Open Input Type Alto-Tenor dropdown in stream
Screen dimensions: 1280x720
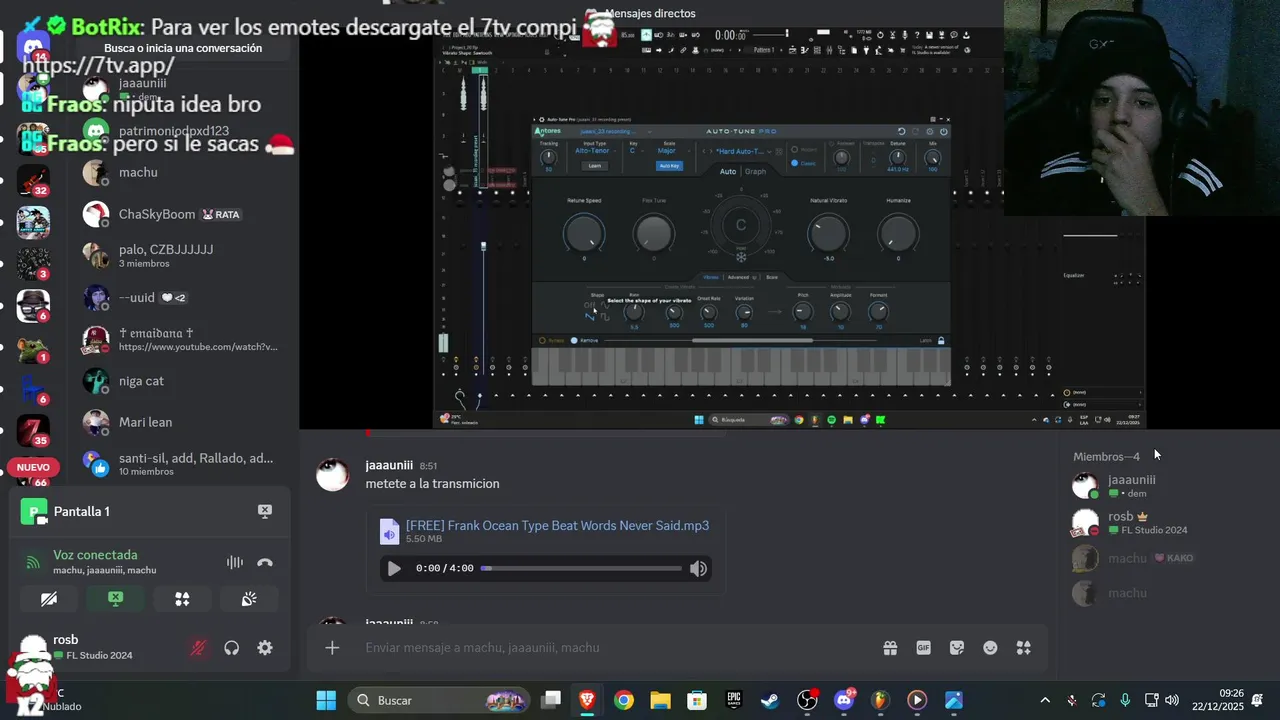594,151
